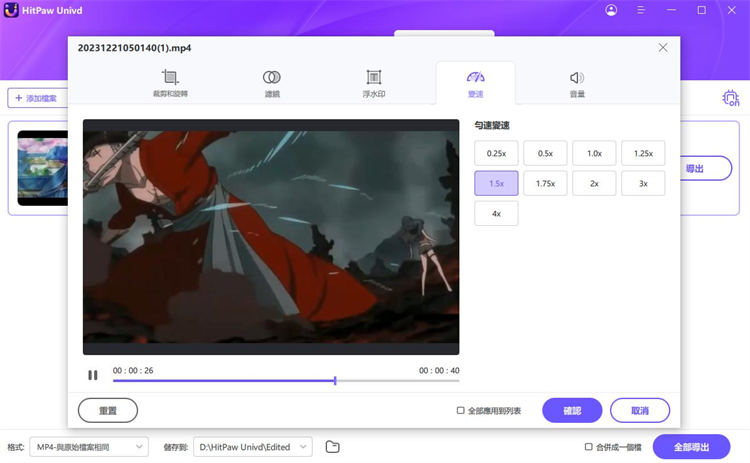Screen dimensions: 750x463
Task: Set speed to 4x
Action: pos(496,213)
